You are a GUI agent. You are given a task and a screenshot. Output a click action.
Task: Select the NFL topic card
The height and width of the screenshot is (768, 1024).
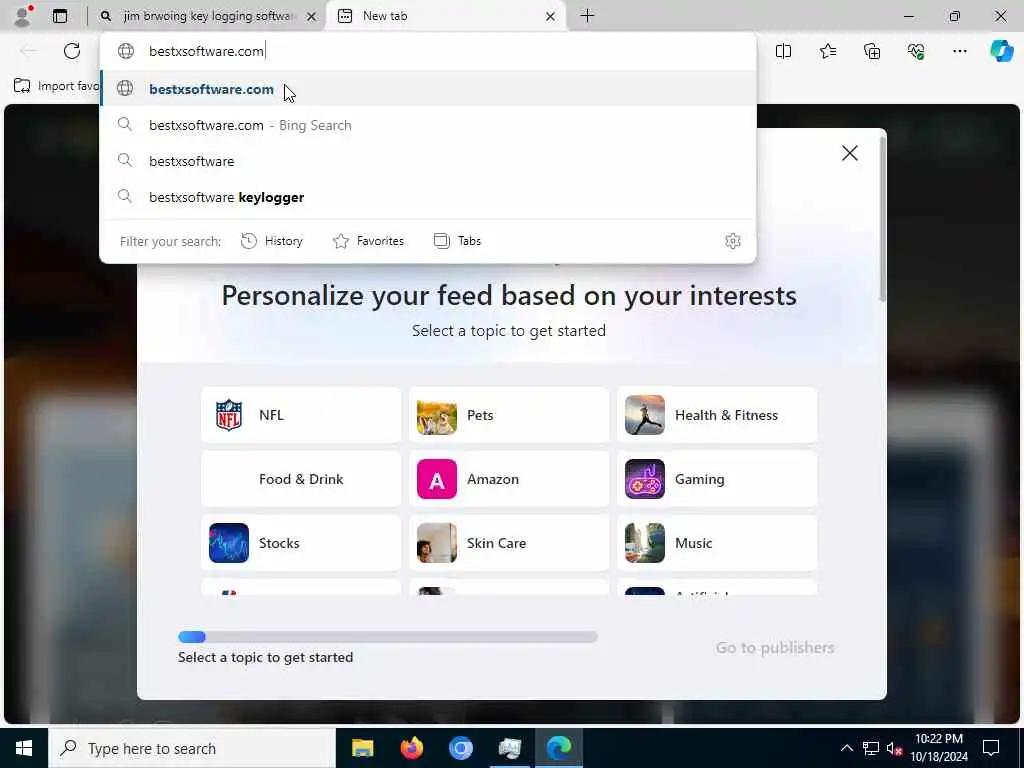coord(301,415)
